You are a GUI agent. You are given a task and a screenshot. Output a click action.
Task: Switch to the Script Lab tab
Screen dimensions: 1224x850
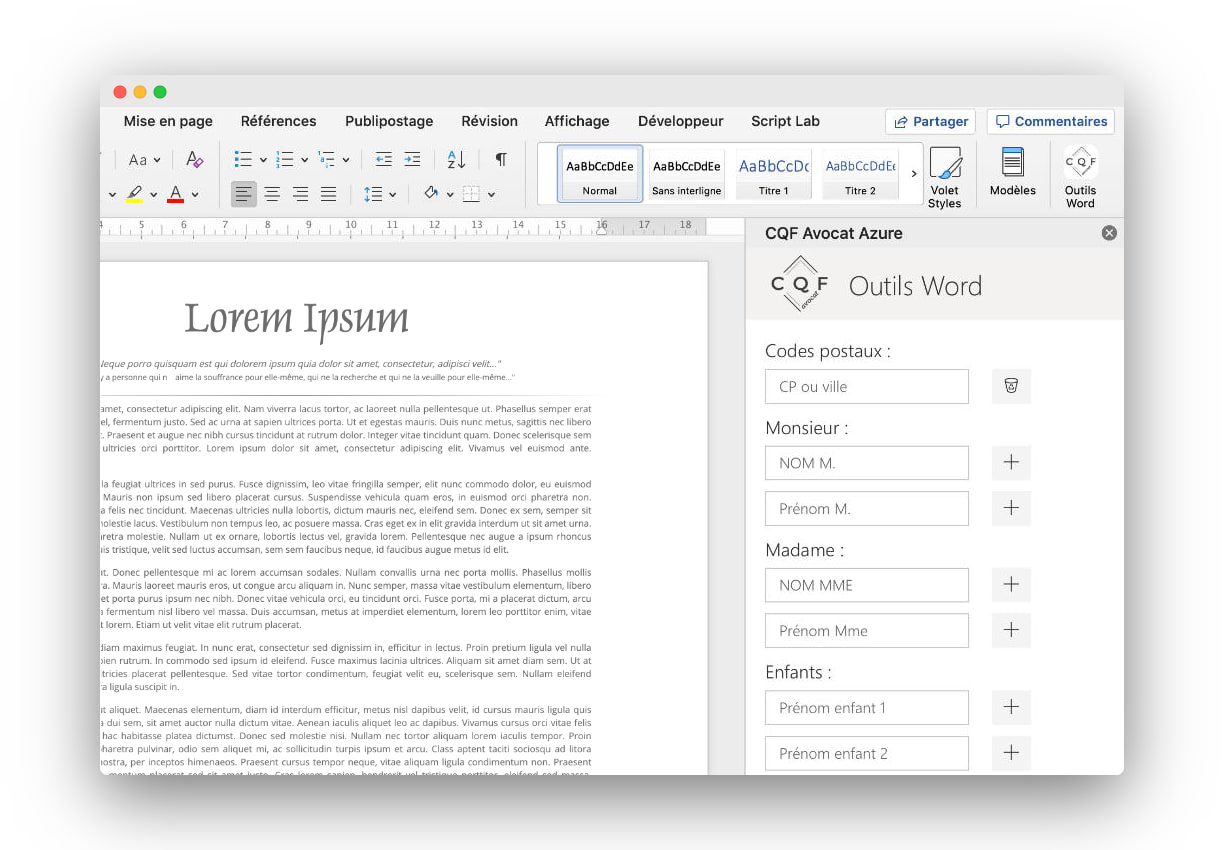click(785, 121)
